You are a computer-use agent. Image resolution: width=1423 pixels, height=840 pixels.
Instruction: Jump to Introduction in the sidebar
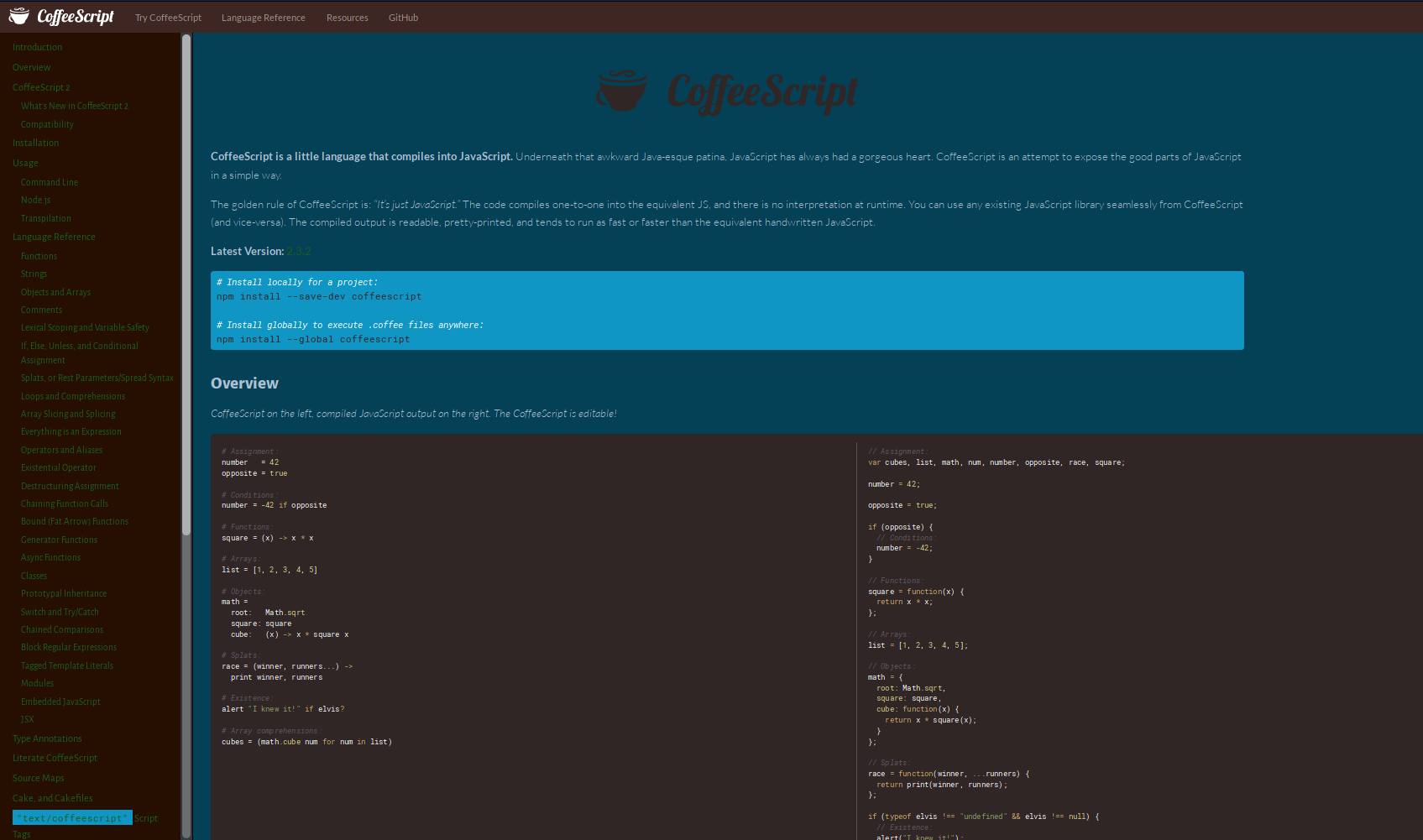point(37,47)
